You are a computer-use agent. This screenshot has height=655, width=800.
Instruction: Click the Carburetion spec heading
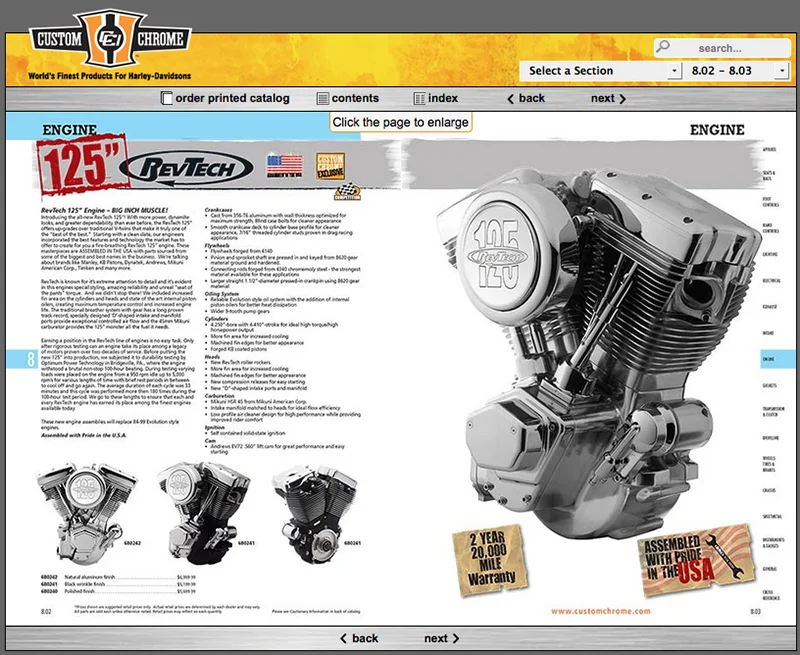click(219, 395)
